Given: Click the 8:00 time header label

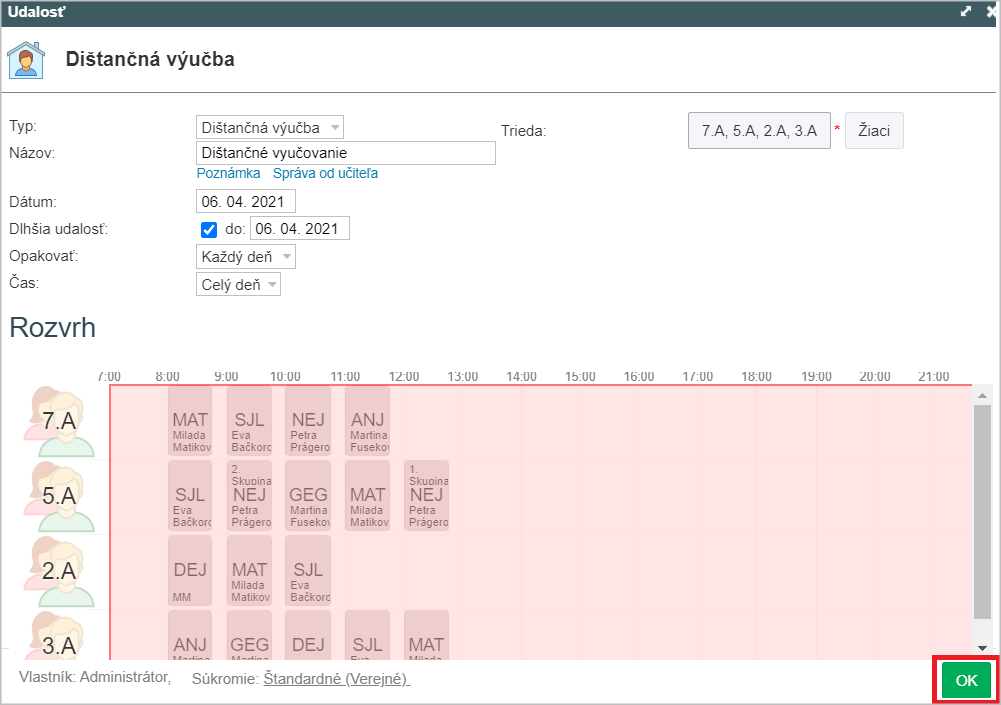Looking at the screenshot, I should click(168, 377).
